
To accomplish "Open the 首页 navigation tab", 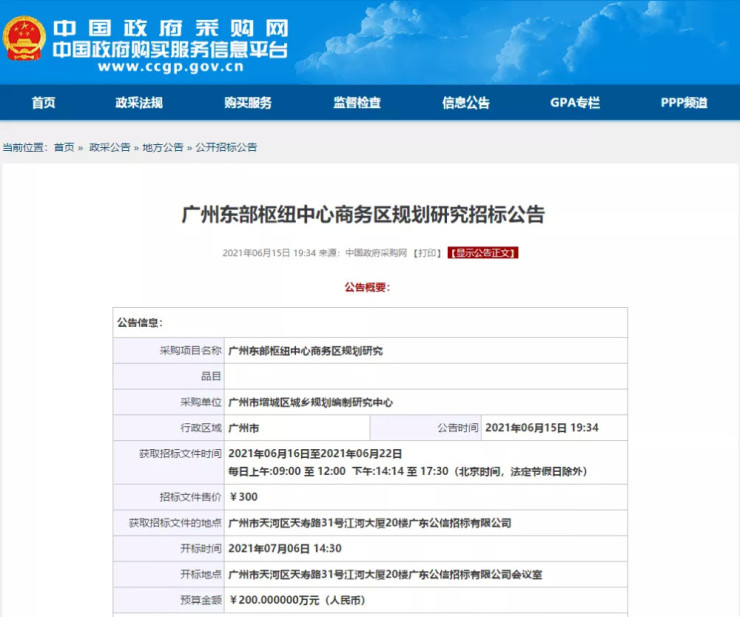I will tap(43, 103).
